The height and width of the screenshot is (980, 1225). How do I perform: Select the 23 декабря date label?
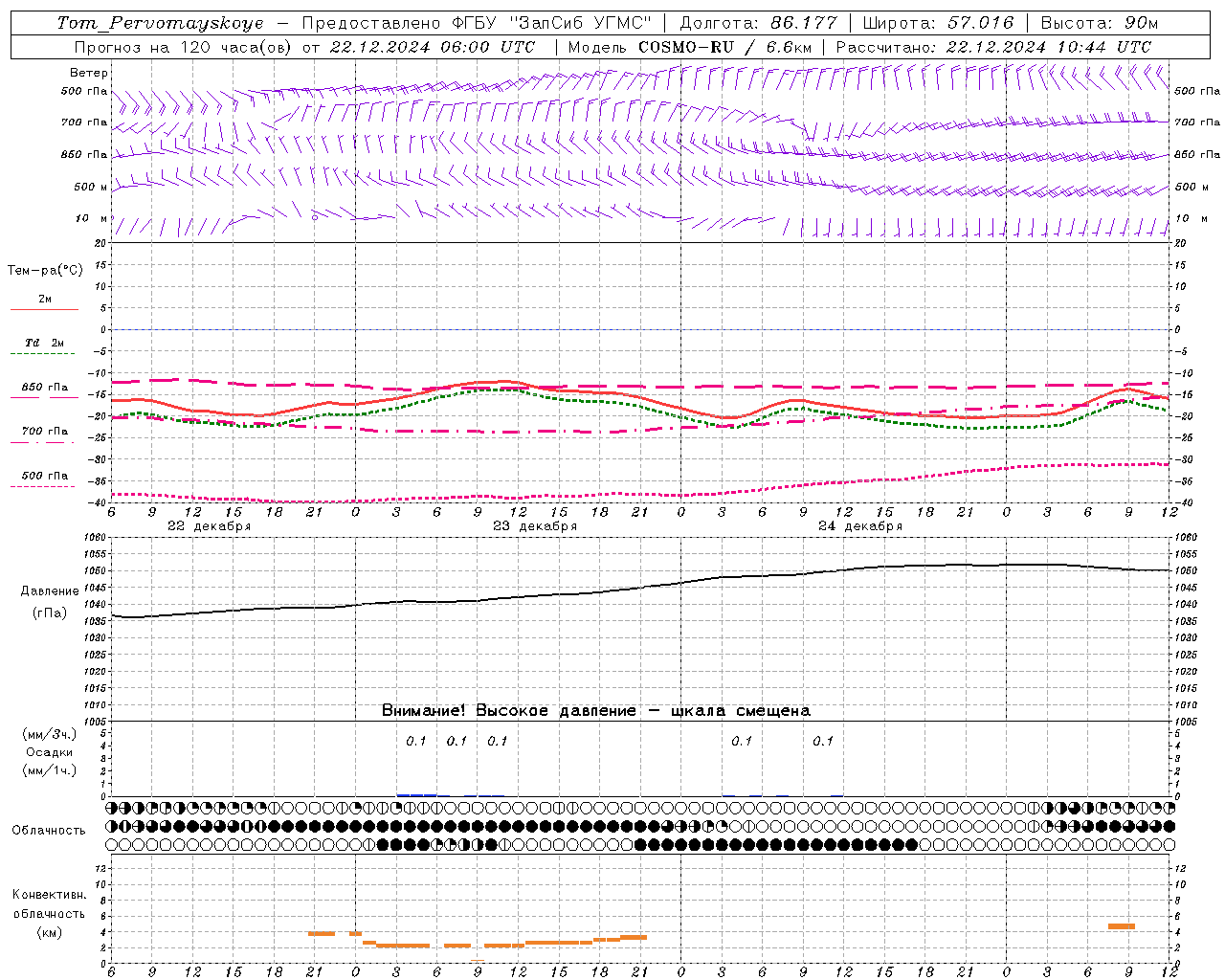(x=535, y=526)
